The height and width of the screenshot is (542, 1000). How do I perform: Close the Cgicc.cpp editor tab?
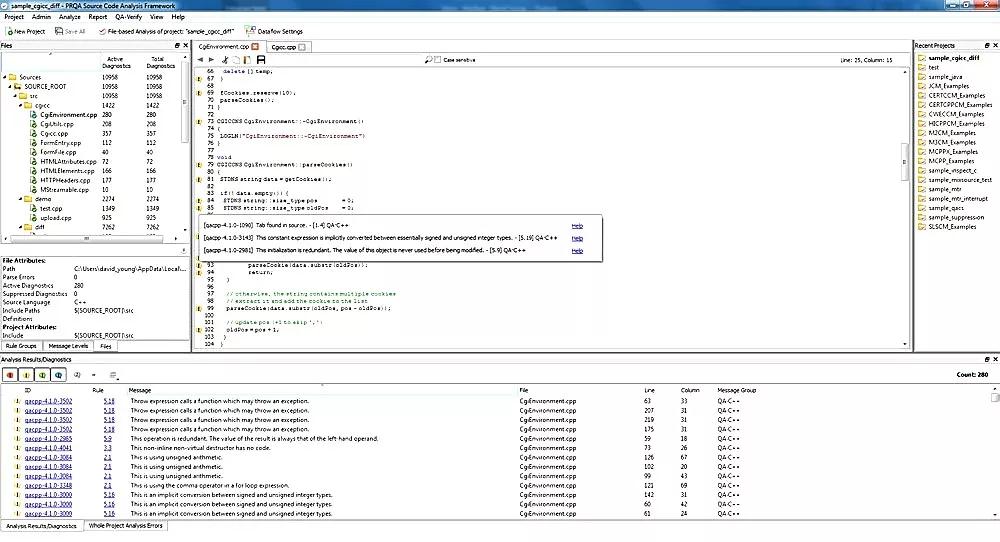(302, 47)
